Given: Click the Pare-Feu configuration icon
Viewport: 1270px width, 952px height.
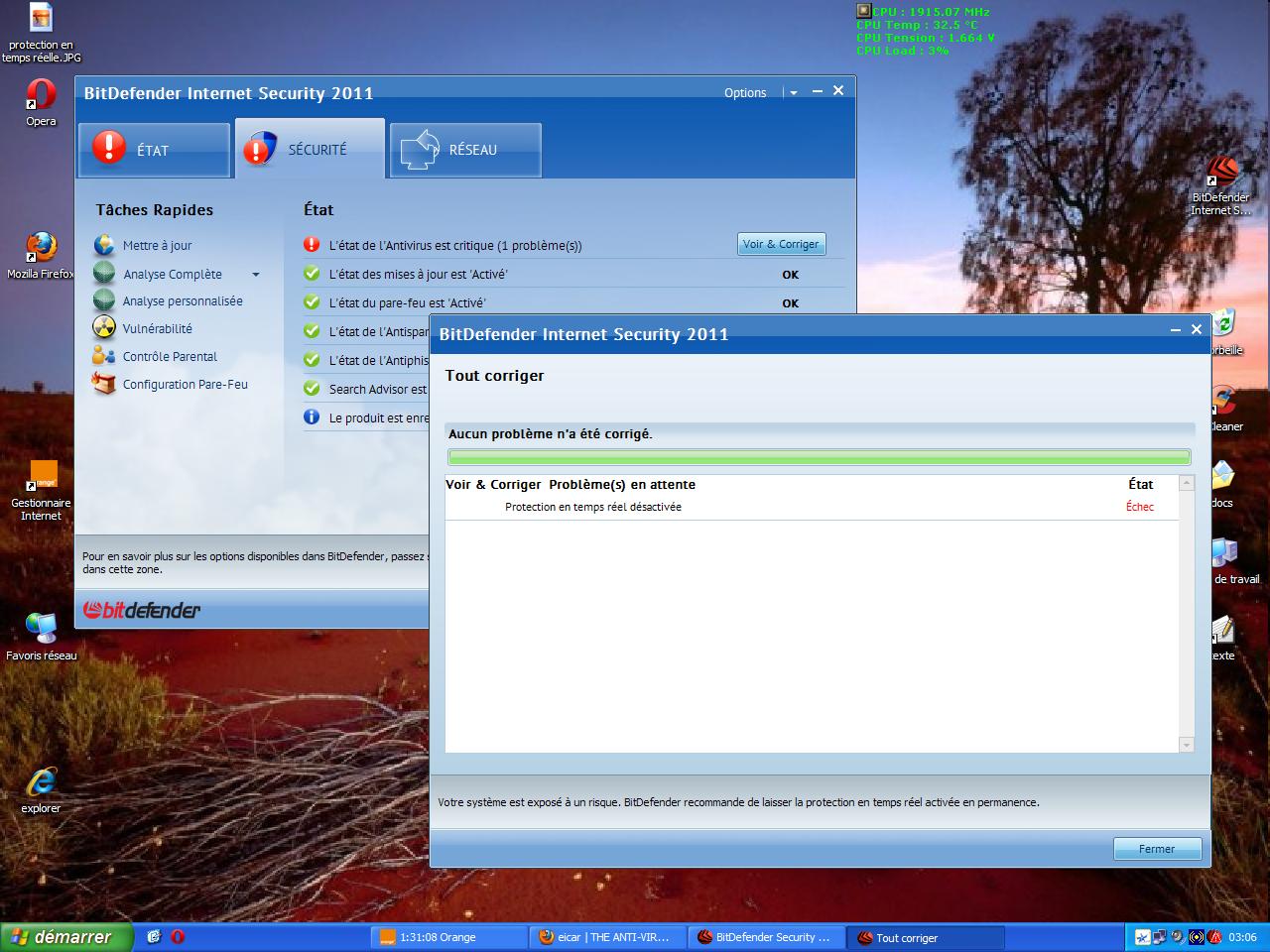Looking at the screenshot, I should 104,383.
